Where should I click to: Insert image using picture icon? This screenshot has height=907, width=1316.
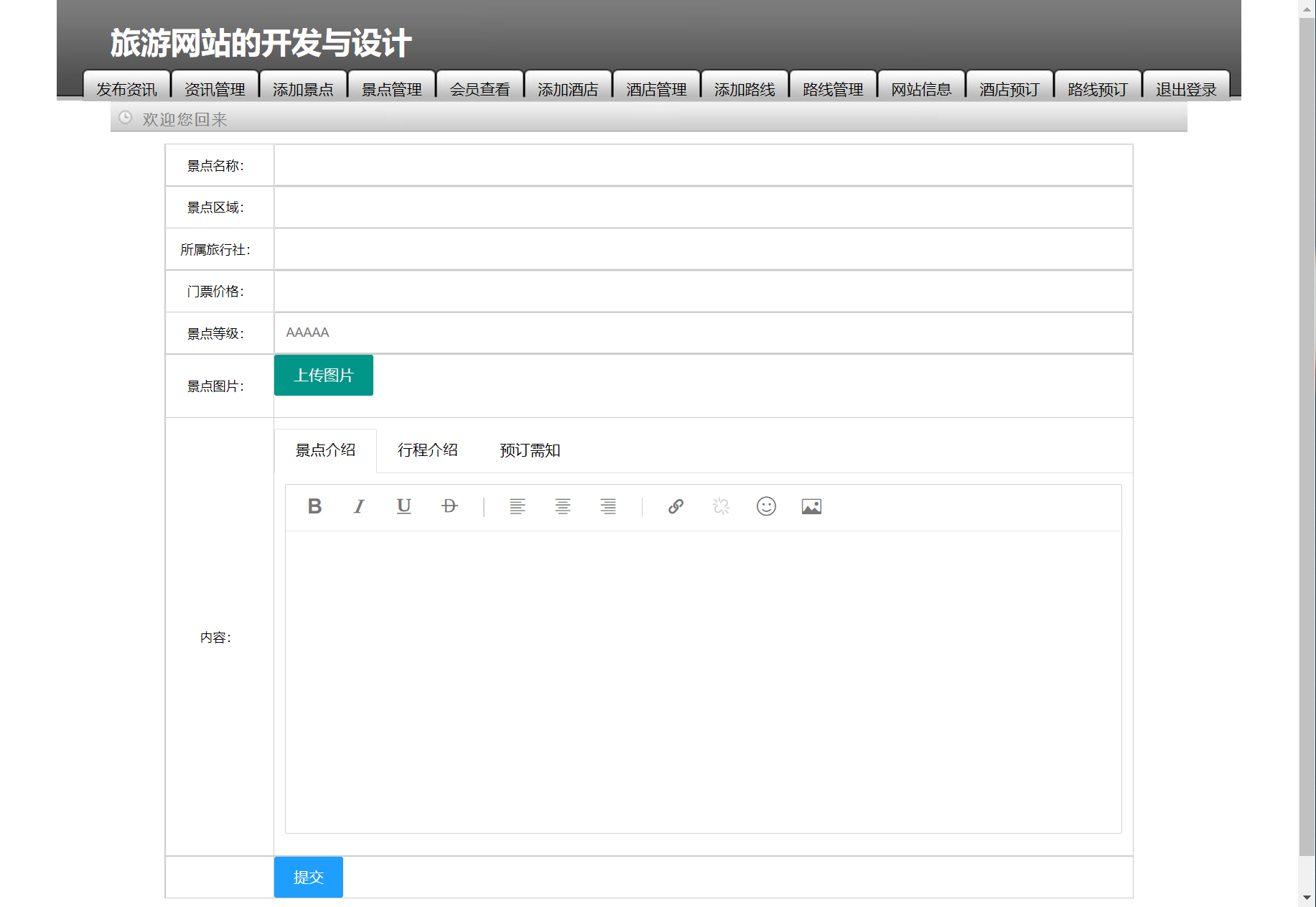pos(811,506)
